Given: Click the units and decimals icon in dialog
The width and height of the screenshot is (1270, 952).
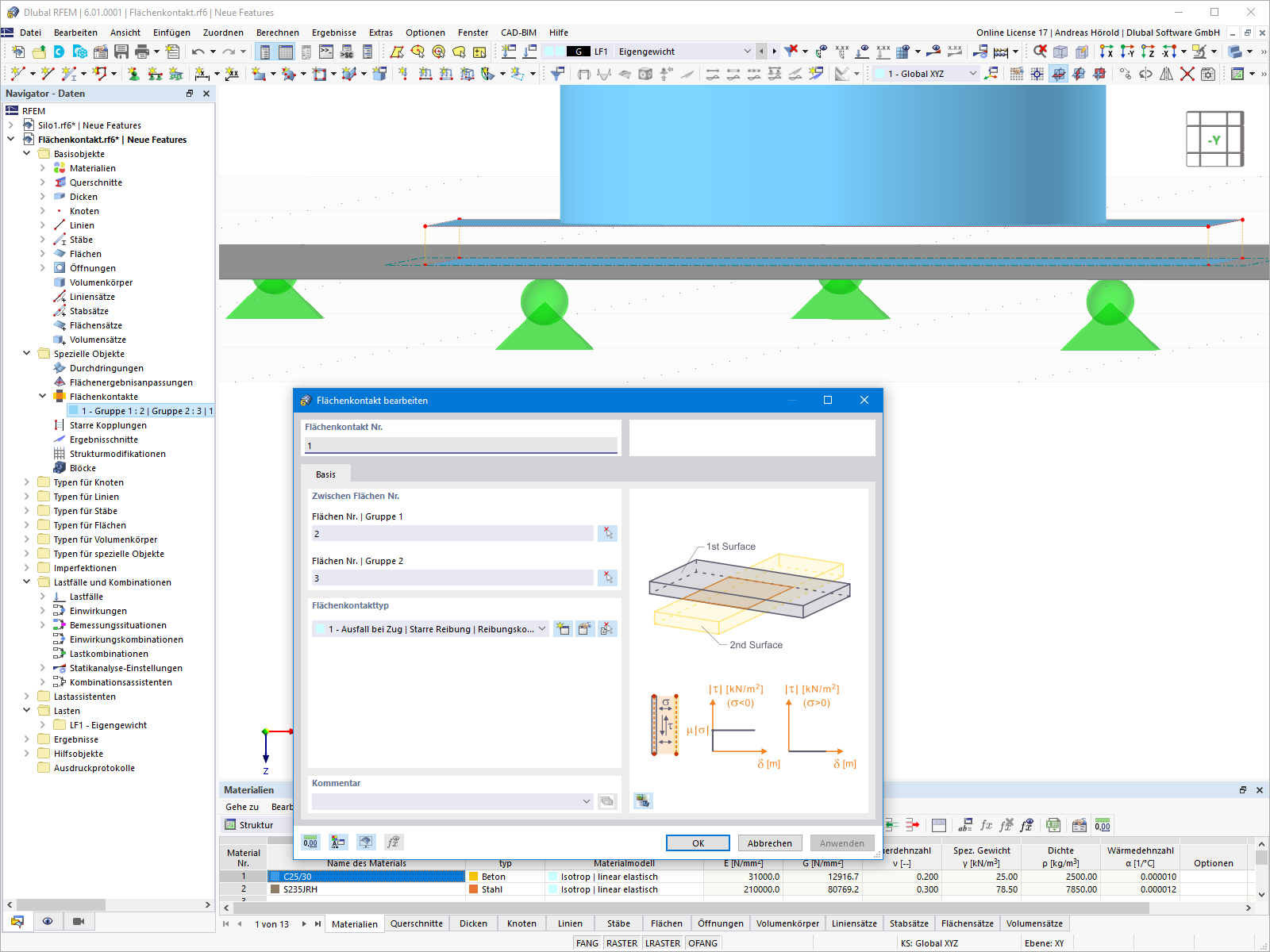Looking at the screenshot, I should [x=310, y=843].
